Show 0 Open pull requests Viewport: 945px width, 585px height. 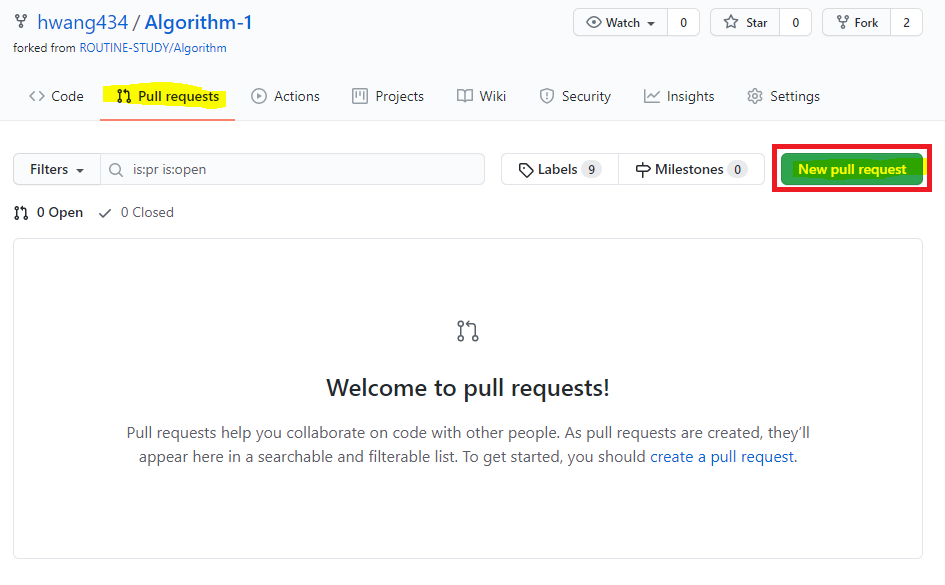(x=48, y=213)
